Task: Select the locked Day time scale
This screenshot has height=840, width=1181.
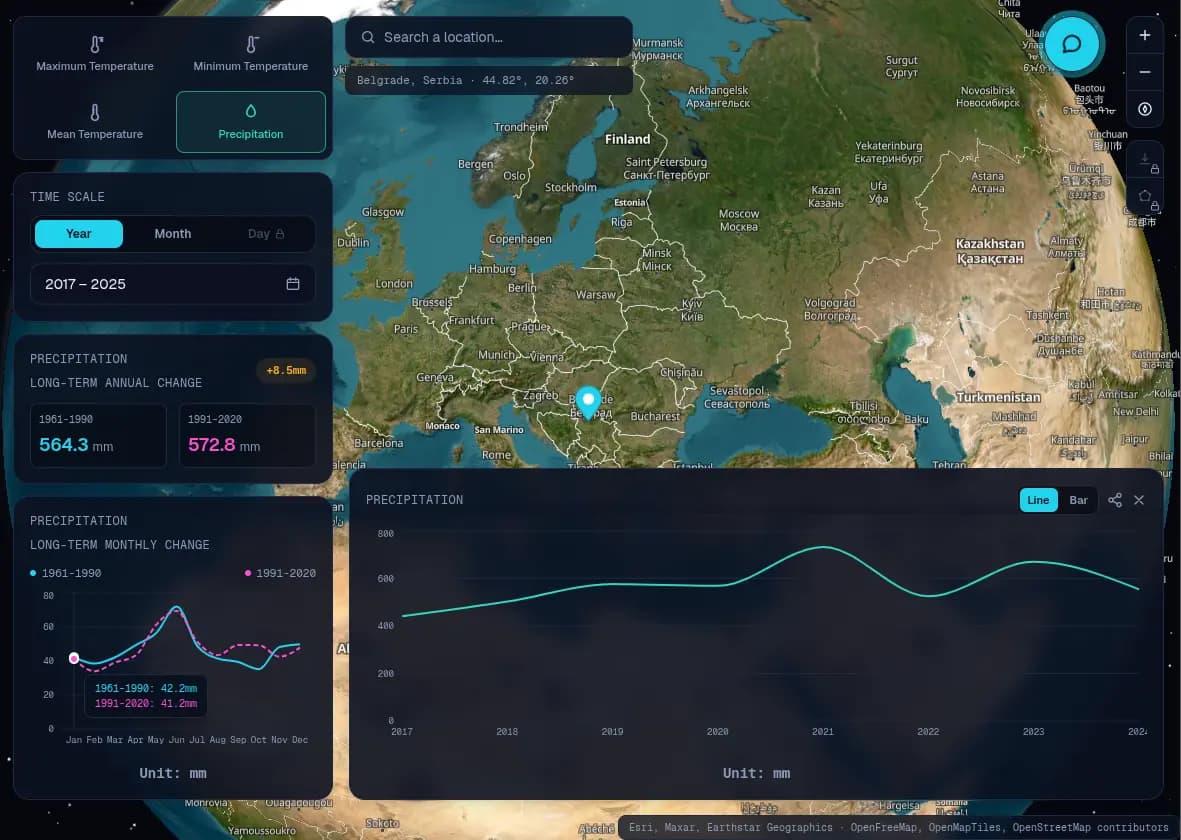Action: coord(266,234)
